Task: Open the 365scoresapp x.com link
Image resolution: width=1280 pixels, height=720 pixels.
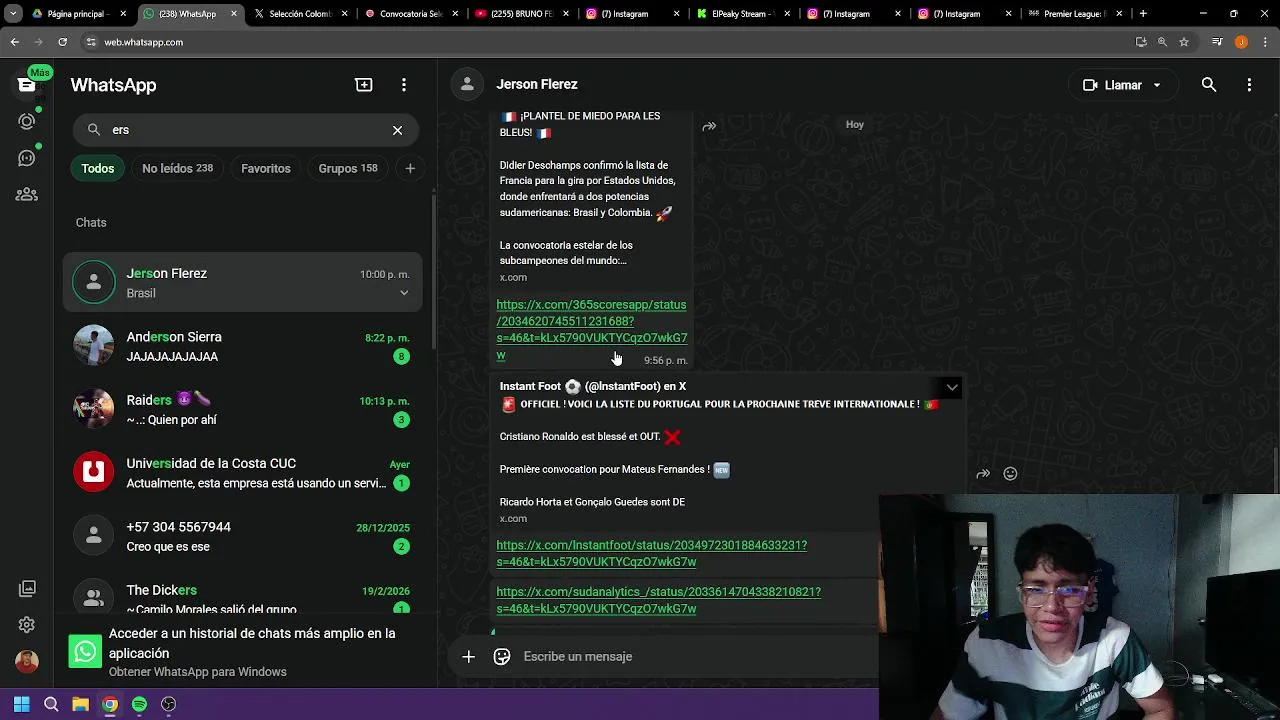Action: pyautogui.click(x=592, y=329)
